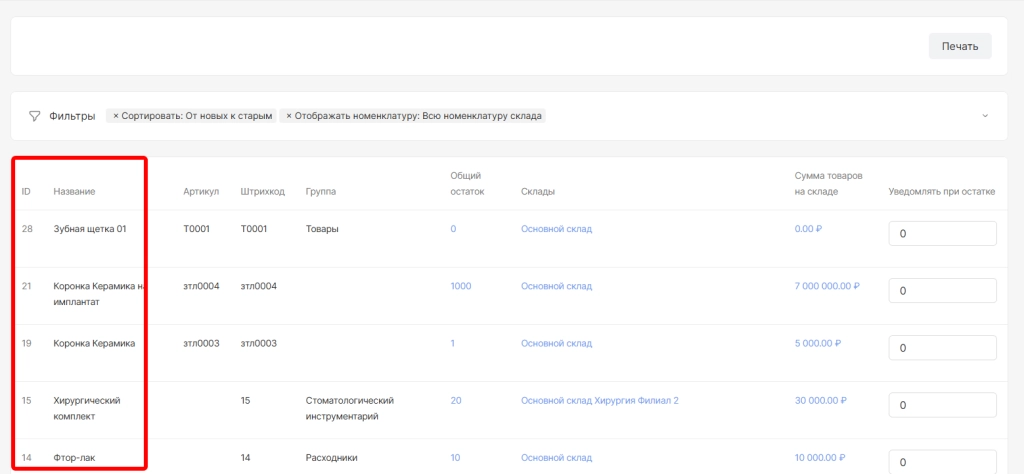
Task: Remove the Отображать номенклатуру filter tag
Action: pos(289,116)
